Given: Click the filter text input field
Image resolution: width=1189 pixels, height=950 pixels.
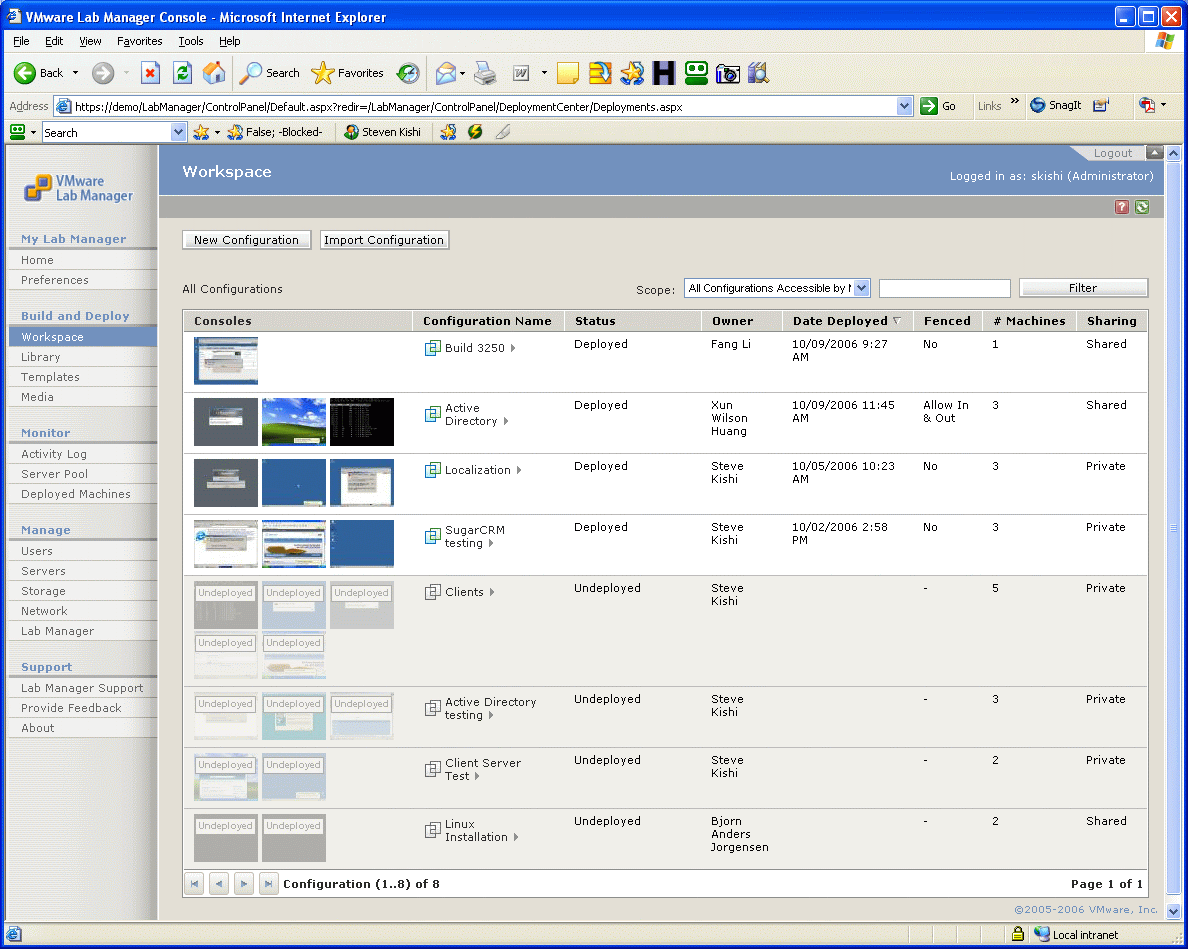Looking at the screenshot, I should click(945, 288).
